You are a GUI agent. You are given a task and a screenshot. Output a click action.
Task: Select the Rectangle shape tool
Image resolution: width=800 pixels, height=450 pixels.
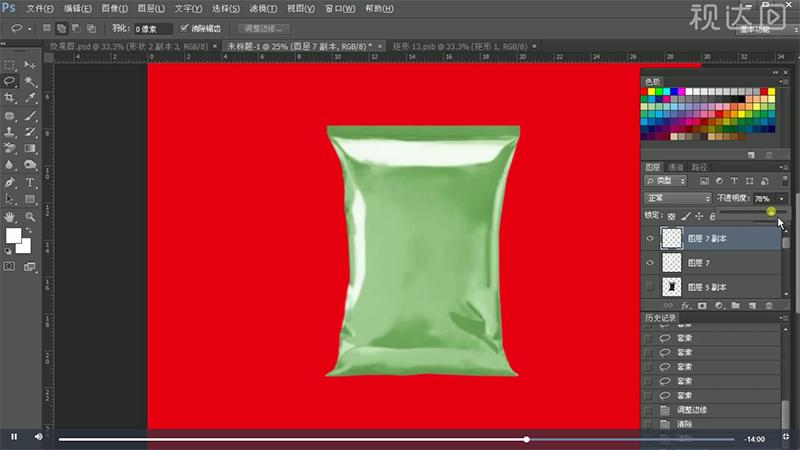[30, 199]
